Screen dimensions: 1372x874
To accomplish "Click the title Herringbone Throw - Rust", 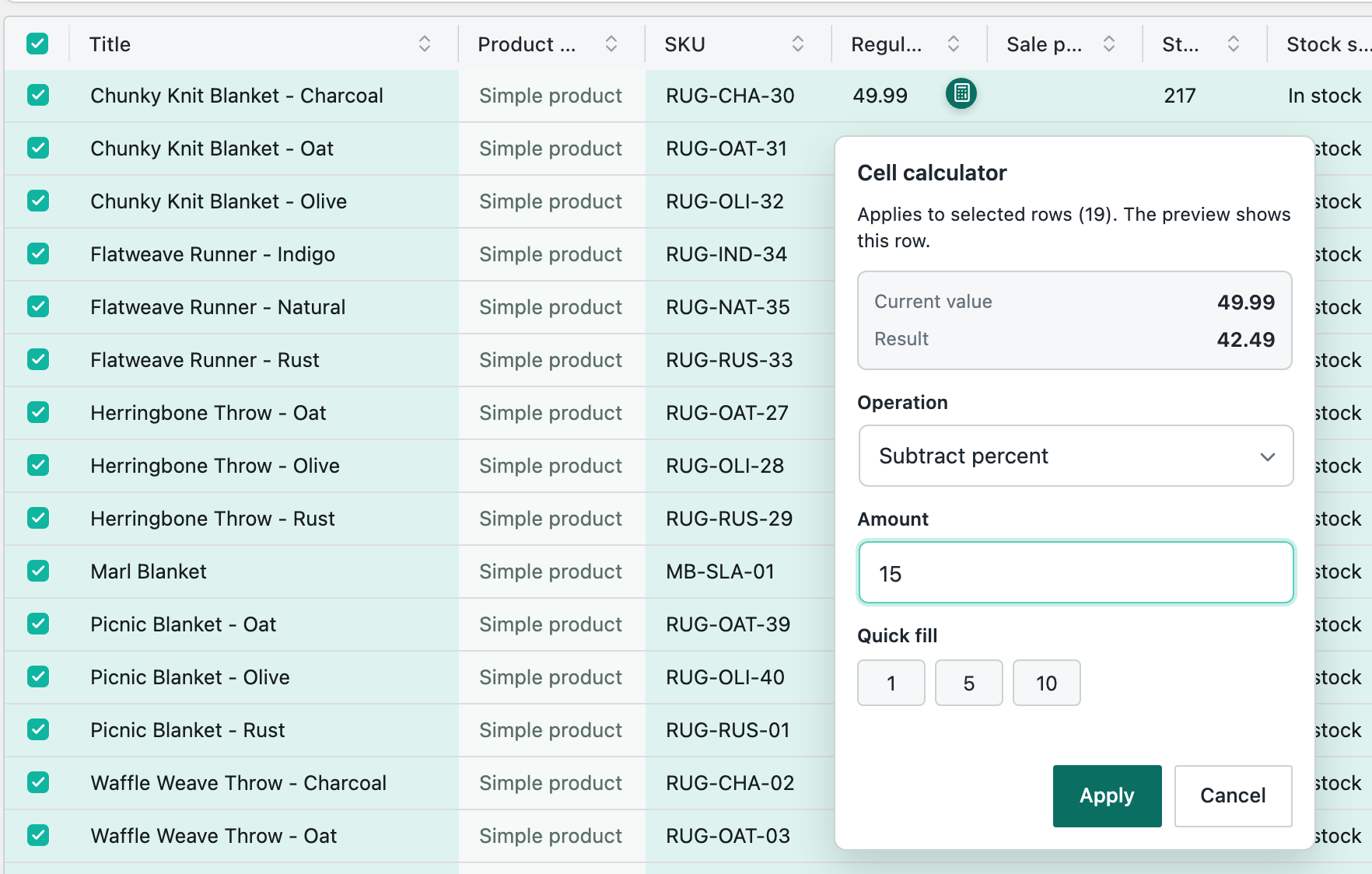I will 212,519.
